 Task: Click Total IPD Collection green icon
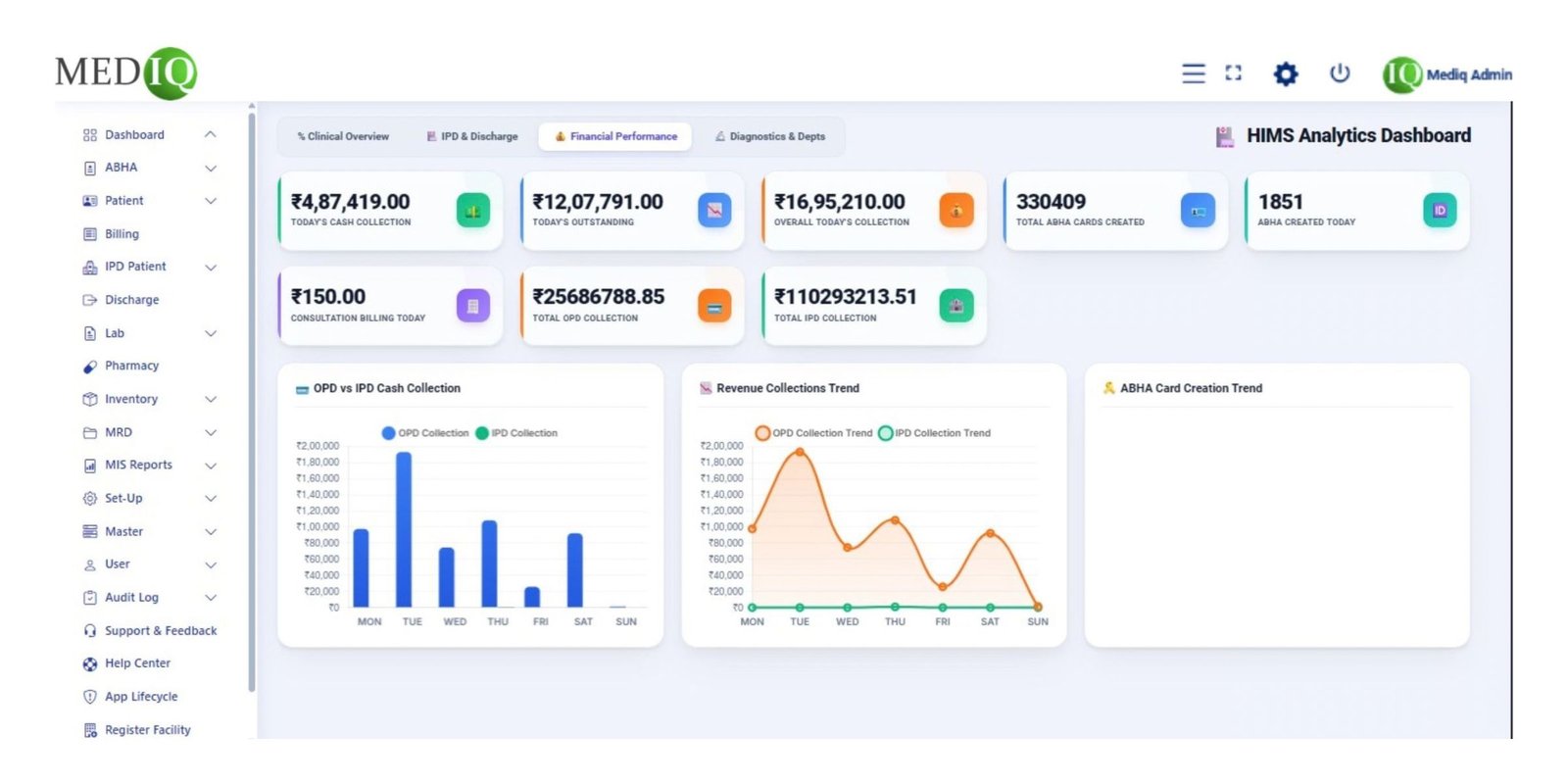[x=956, y=306]
